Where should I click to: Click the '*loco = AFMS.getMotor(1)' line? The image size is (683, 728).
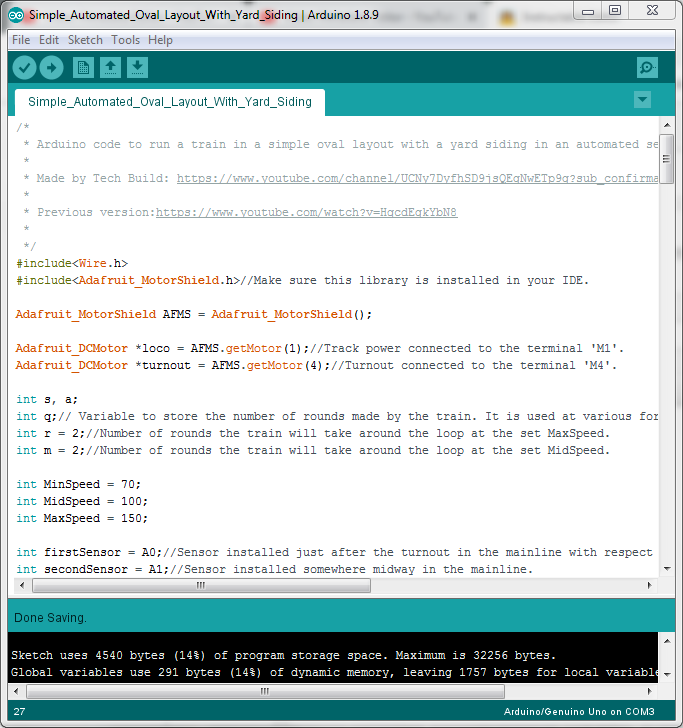pyautogui.click(x=319, y=348)
